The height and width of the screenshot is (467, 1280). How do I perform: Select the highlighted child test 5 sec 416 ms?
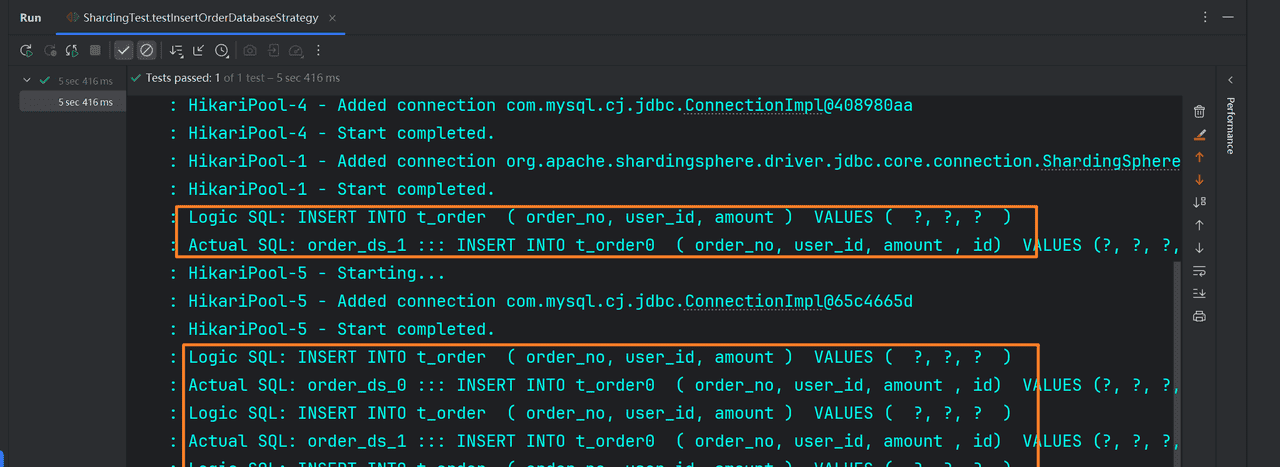point(73,101)
